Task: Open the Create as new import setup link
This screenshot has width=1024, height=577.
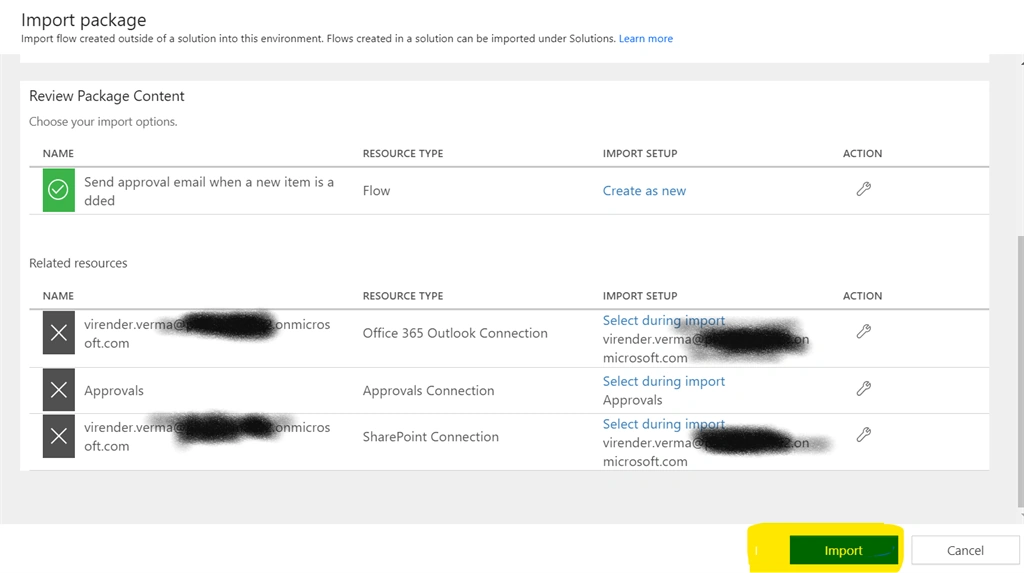Action: click(644, 191)
